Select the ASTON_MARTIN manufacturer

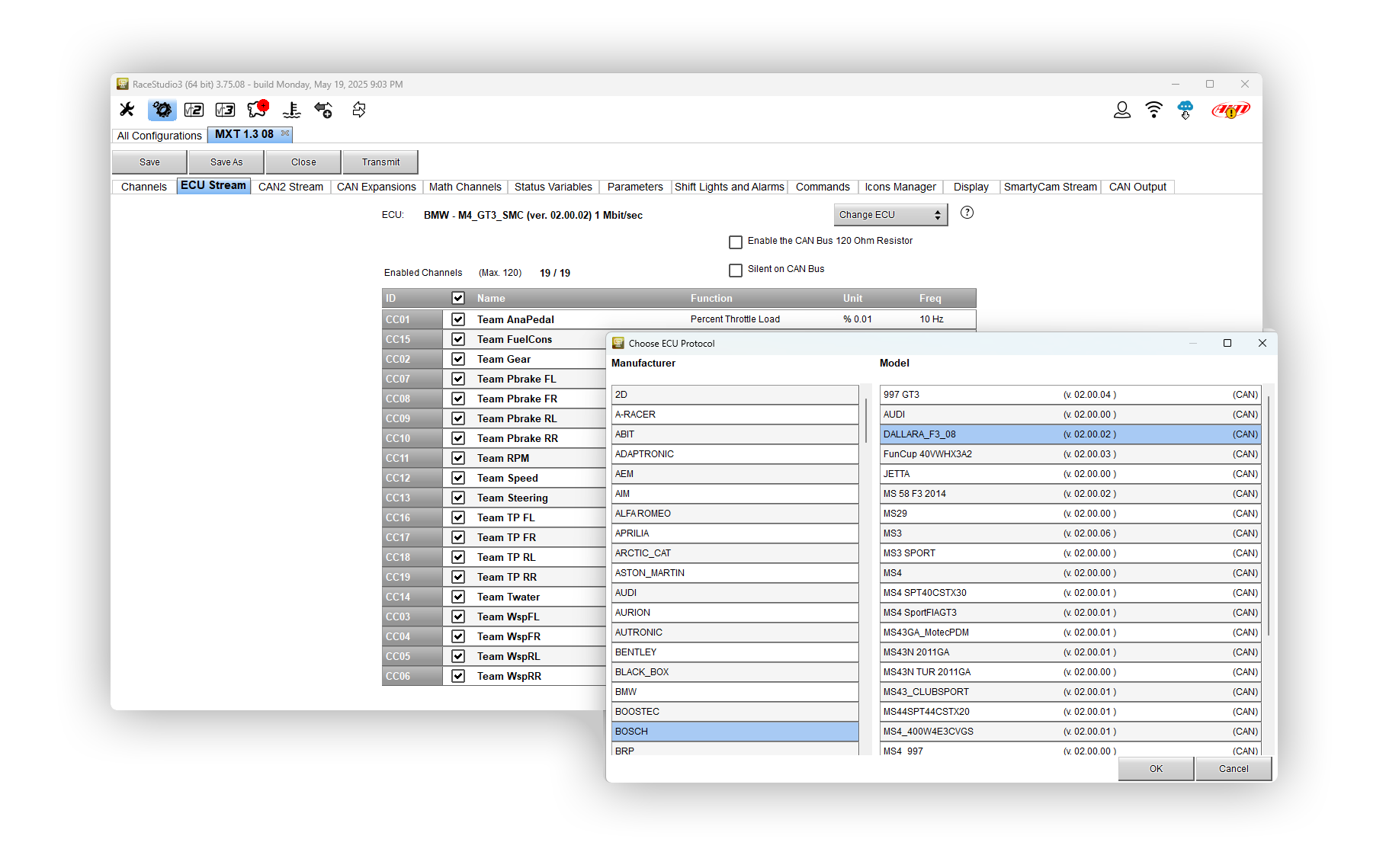pos(735,573)
